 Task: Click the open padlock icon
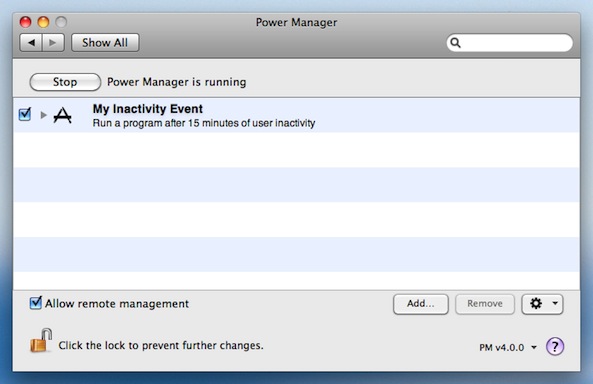(x=41, y=340)
